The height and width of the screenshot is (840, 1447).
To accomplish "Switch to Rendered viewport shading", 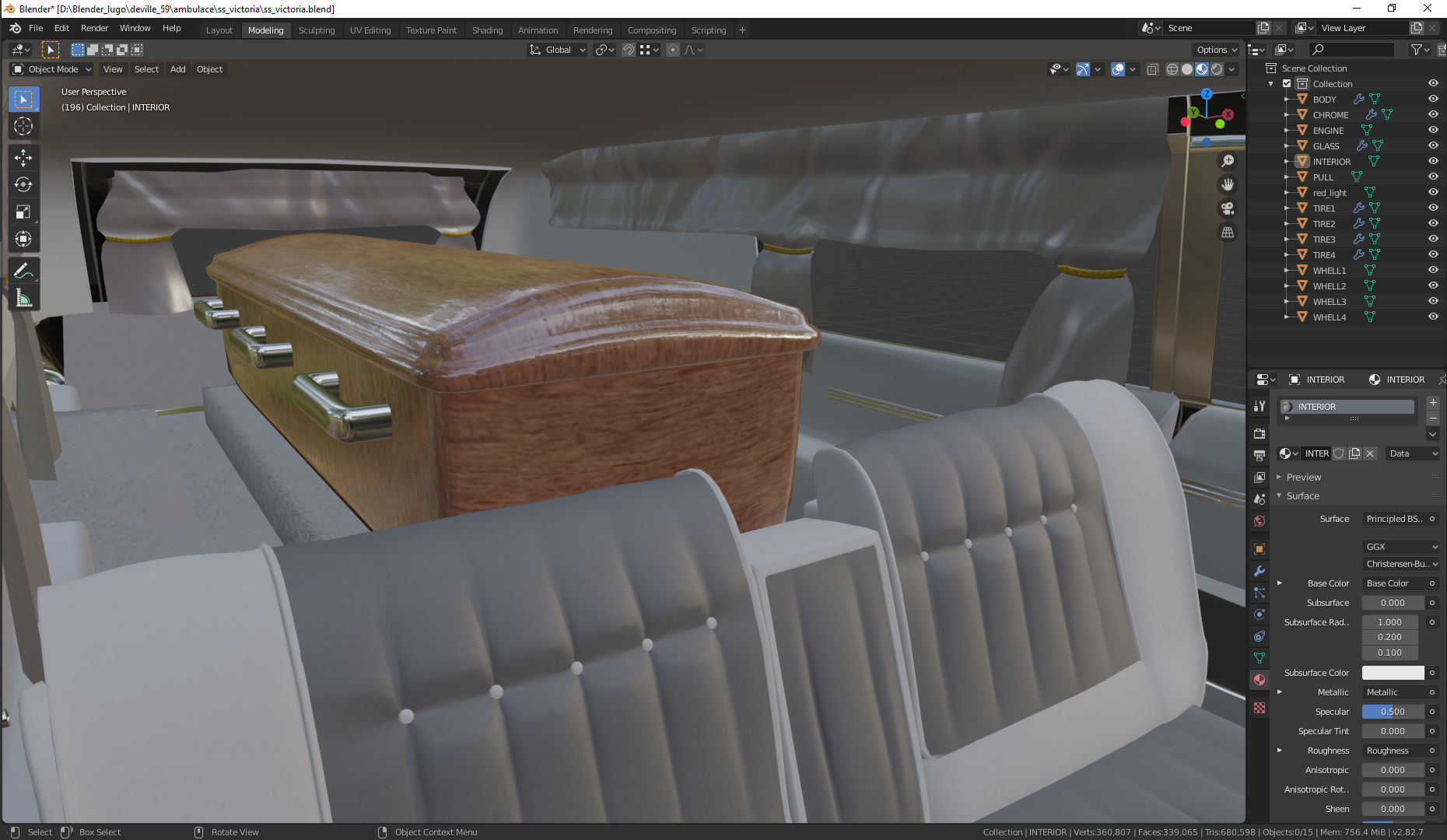I will click(x=1217, y=69).
